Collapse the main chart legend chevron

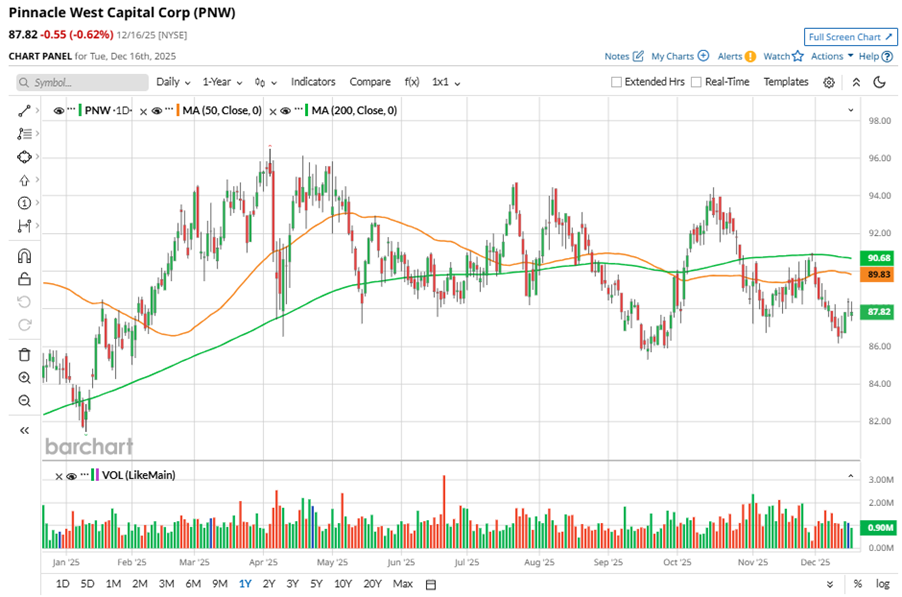click(851, 110)
